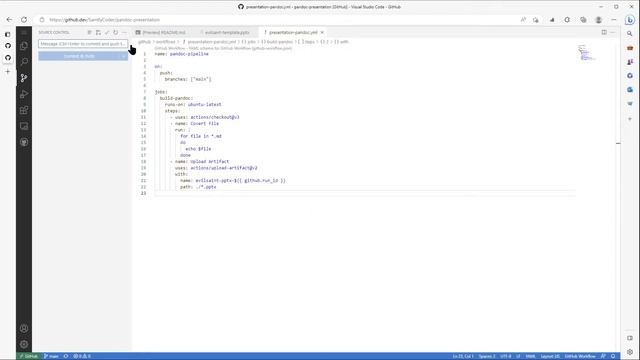Reload the browser page

tap(24, 20)
